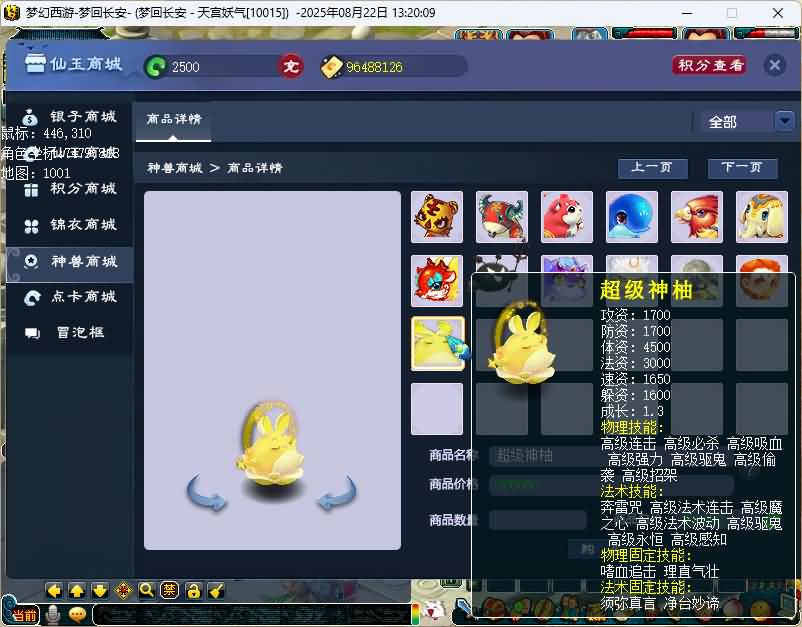Click the padlock icon in bottom toolbar
Screen dimensions: 802x627
[192, 590]
